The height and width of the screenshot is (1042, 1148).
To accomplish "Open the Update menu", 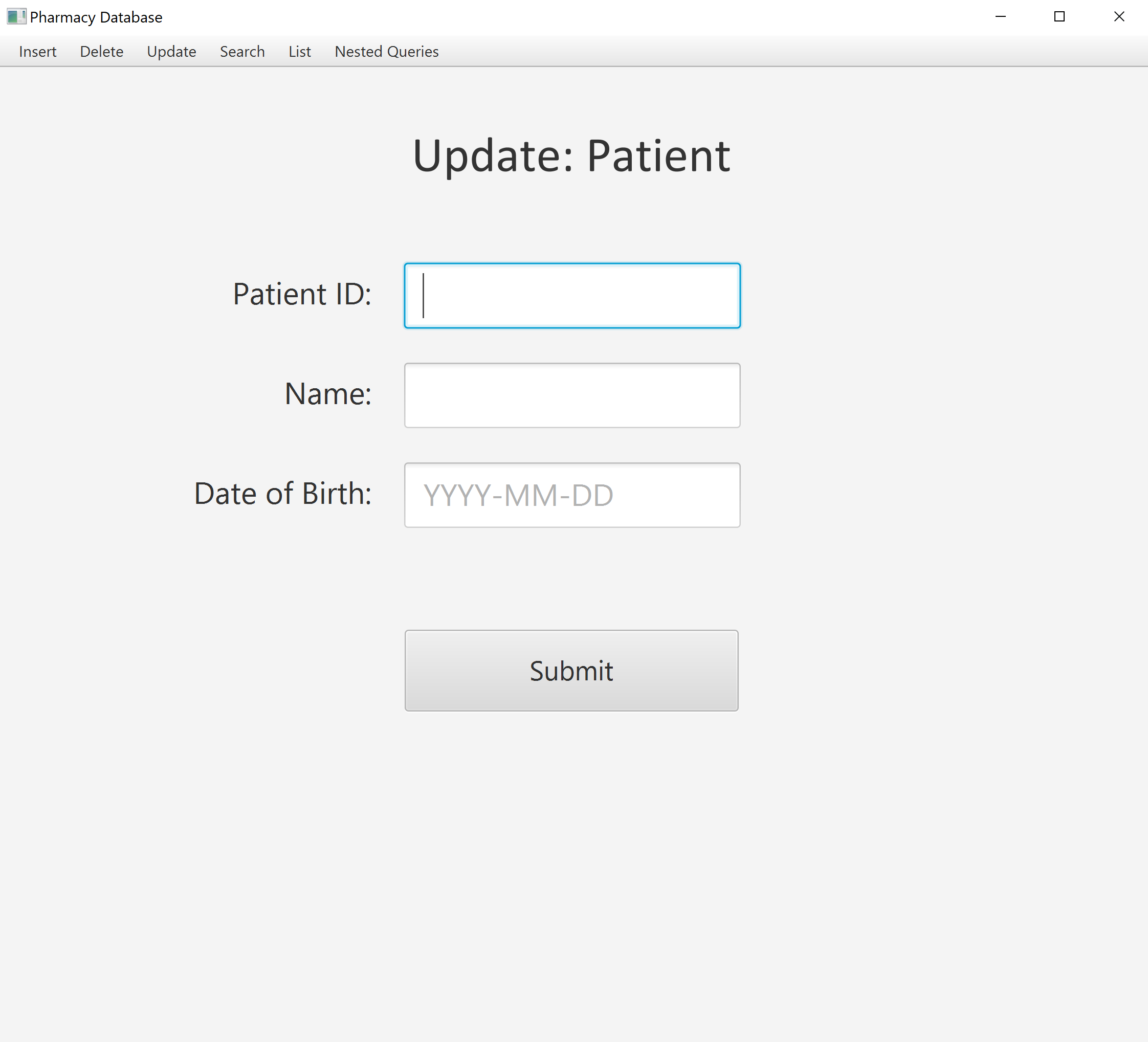I will click(171, 51).
